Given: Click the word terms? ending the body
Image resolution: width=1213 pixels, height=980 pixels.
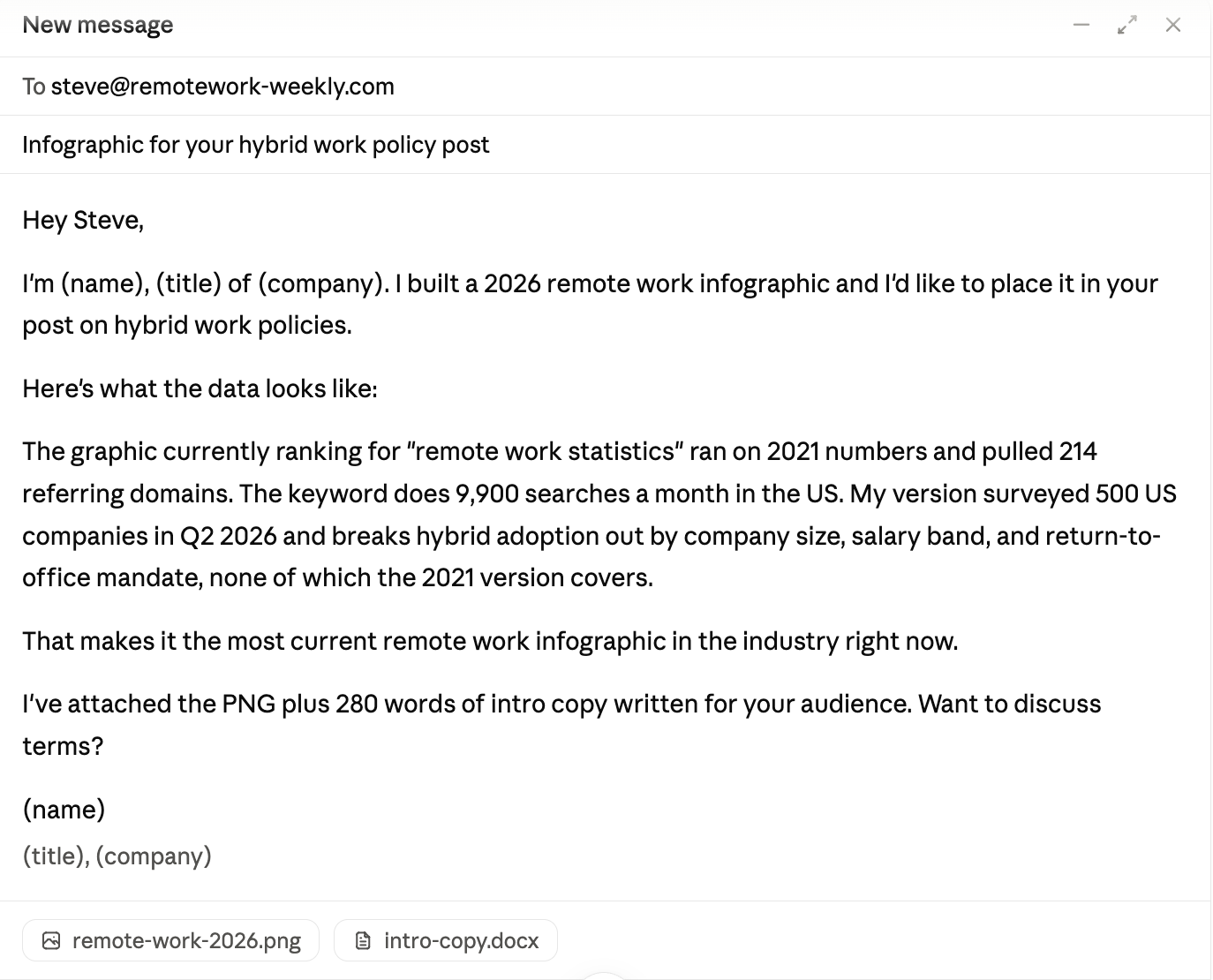Looking at the screenshot, I should point(63,746).
